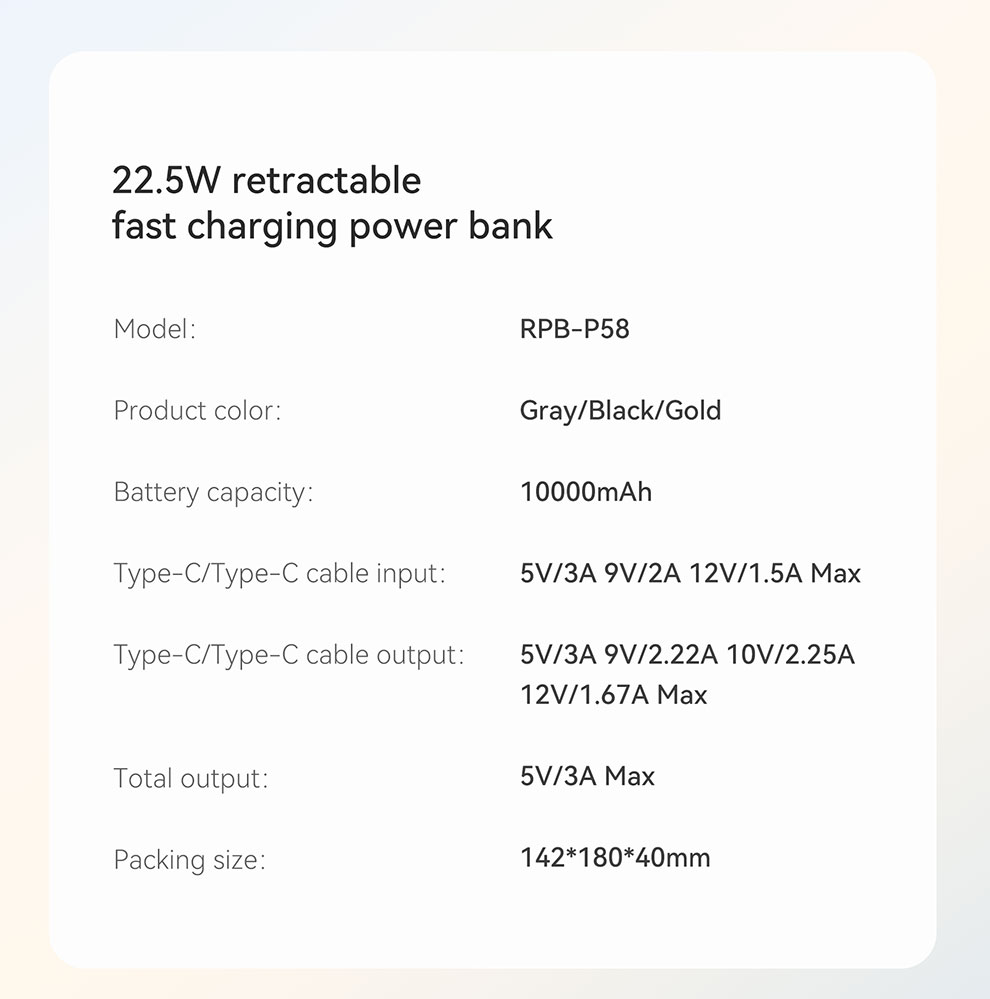Select the "Model:" label
This screenshot has height=999, width=990.
pos(155,329)
